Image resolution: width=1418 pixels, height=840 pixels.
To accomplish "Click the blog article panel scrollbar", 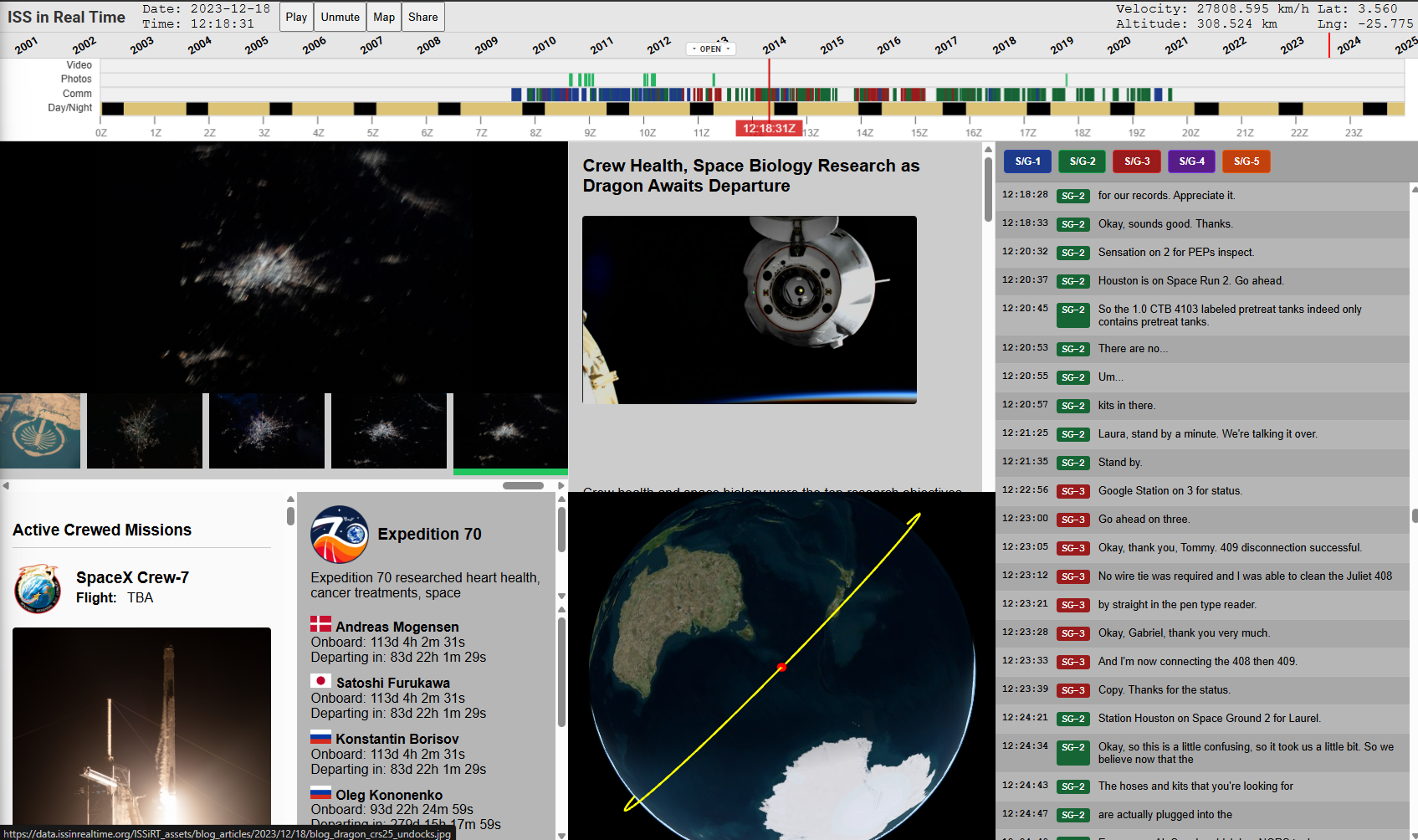I will [x=988, y=191].
